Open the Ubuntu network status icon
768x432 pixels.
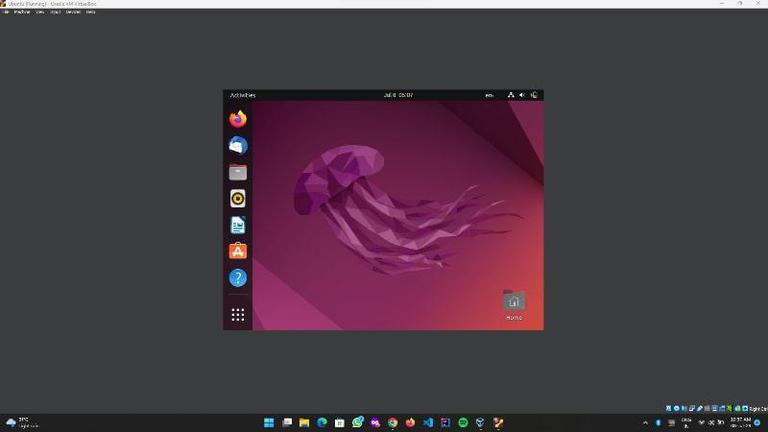511,95
